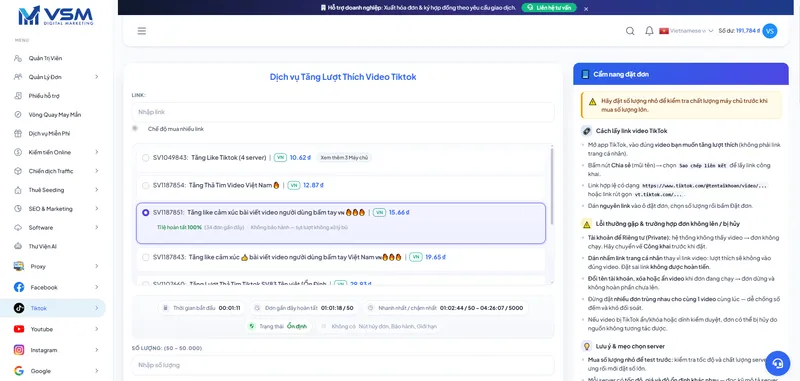The image size is (800, 381).
Task: Click the Youtube logo icon
Action: point(19,329)
